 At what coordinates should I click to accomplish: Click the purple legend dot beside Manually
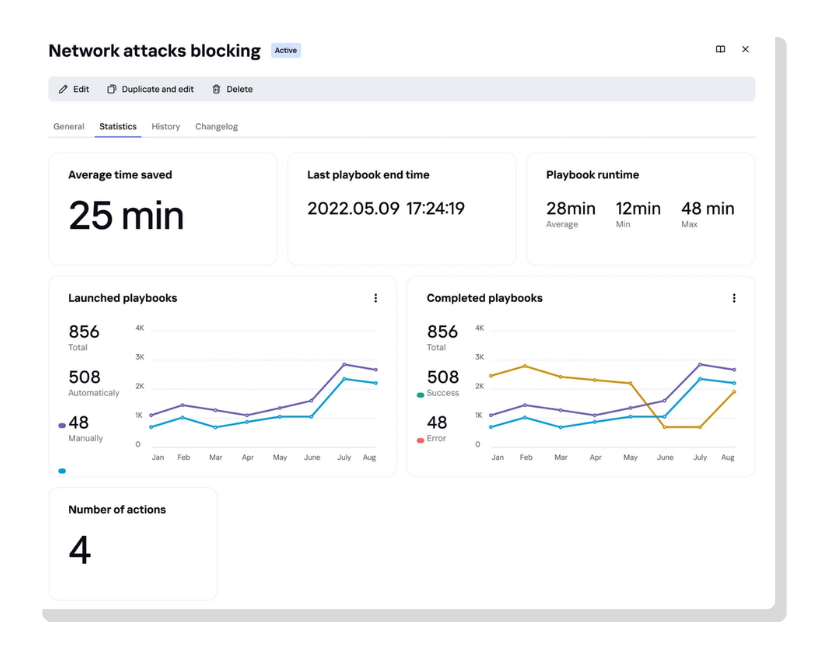[x=62, y=425]
